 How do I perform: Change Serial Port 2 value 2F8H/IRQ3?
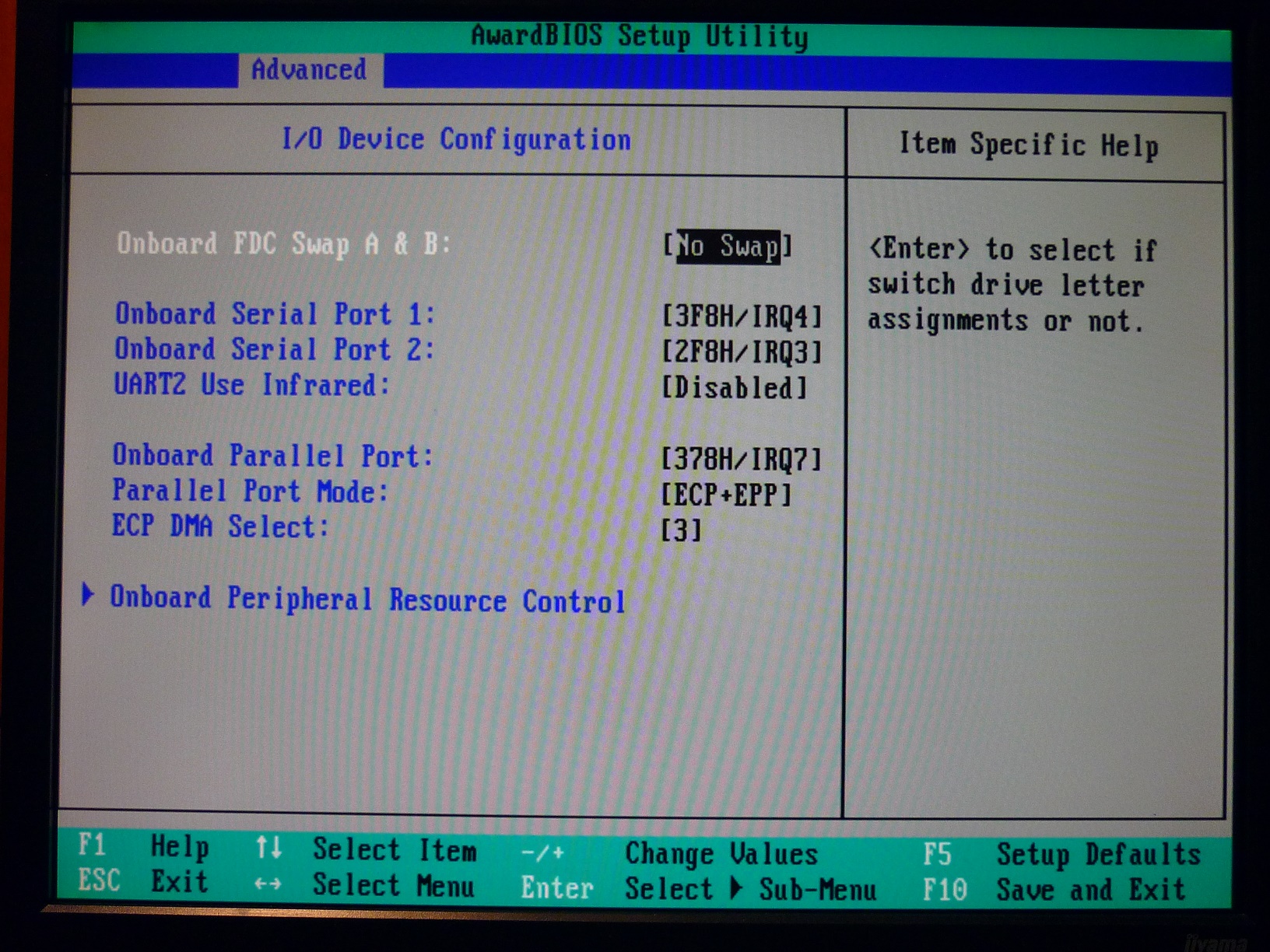coord(742,352)
